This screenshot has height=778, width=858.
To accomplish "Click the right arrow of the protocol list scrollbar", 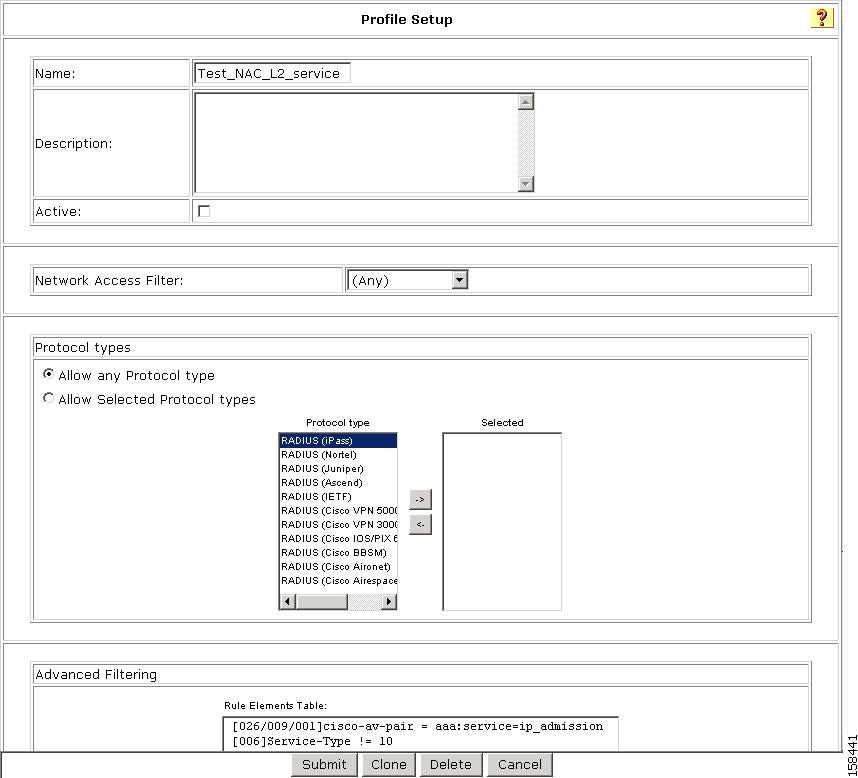I will (x=389, y=600).
